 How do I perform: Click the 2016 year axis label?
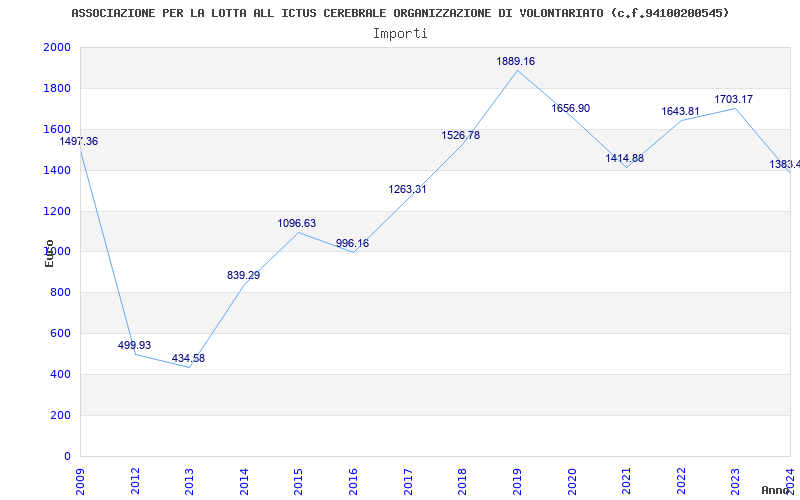pos(354,481)
